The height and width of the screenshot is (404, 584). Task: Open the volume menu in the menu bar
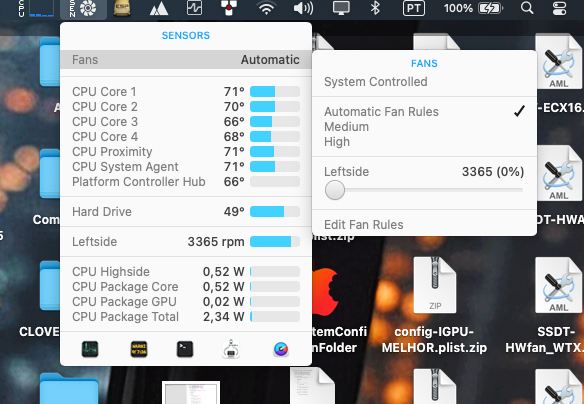pos(303,8)
